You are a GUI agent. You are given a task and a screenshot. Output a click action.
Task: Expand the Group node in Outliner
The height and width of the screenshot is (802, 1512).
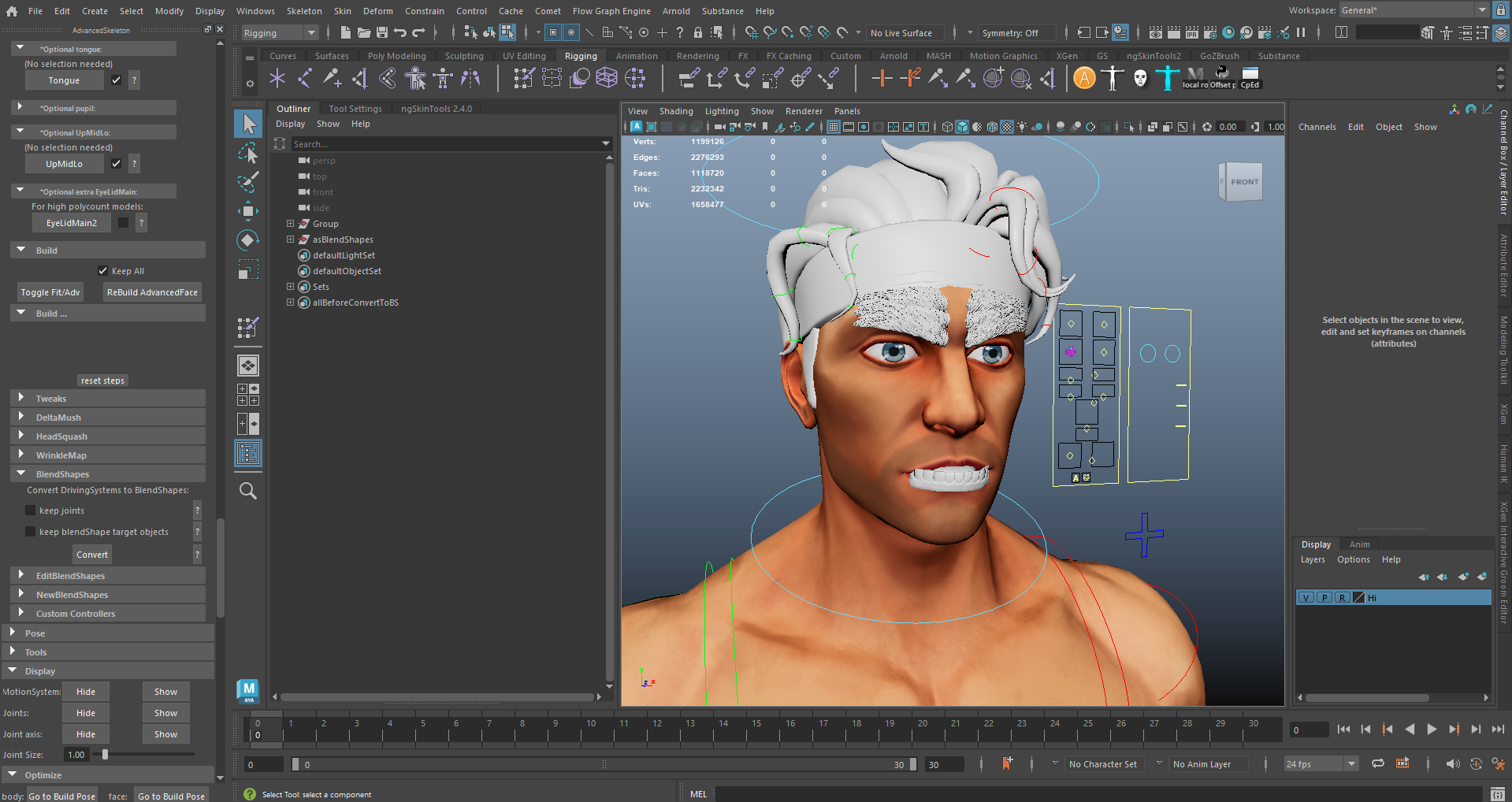pyautogui.click(x=290, y=224)
